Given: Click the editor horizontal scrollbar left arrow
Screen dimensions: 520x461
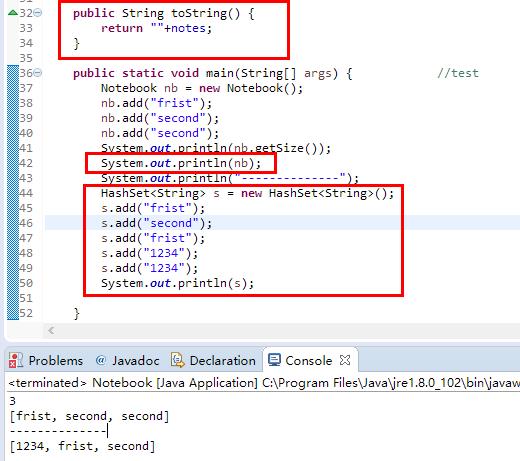Looking at the screenshot, I should click(x=51, y=330).
